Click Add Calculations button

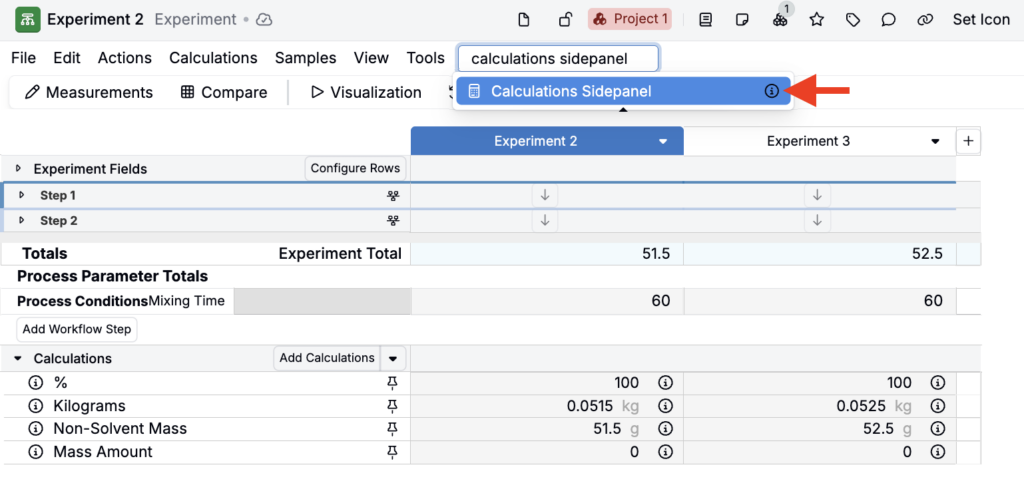[327, 358]
